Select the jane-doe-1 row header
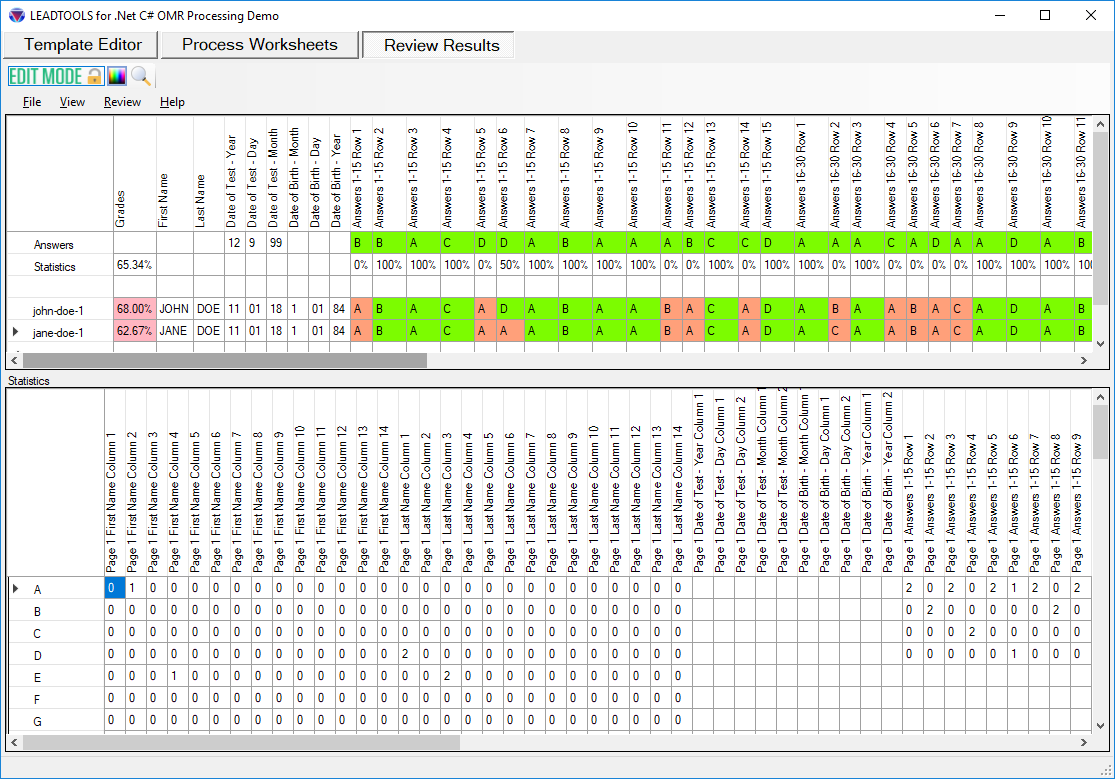 [x=60, y=332]
